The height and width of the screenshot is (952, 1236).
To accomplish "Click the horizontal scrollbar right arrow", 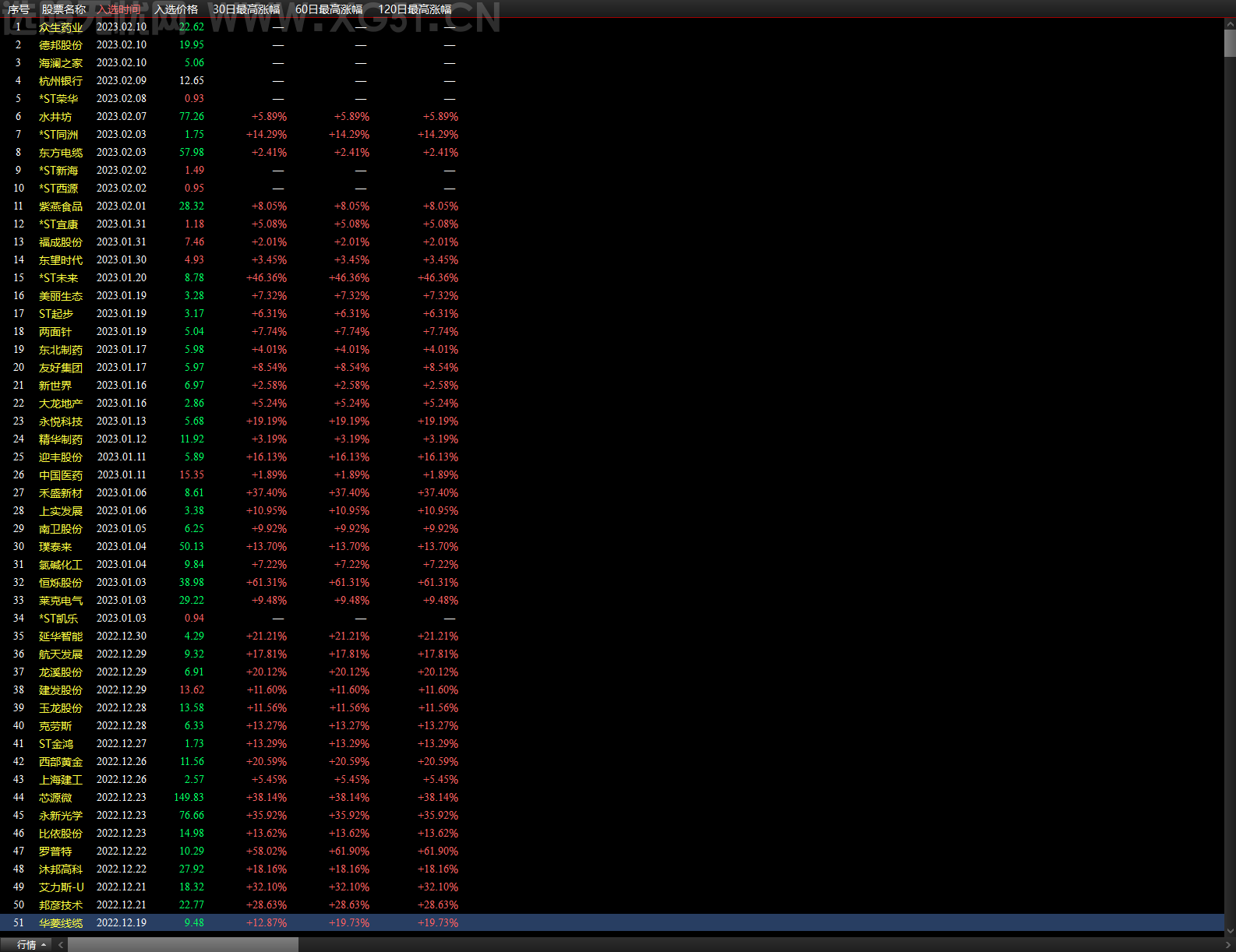I will pyautogui.click(x=1228, y=944).
